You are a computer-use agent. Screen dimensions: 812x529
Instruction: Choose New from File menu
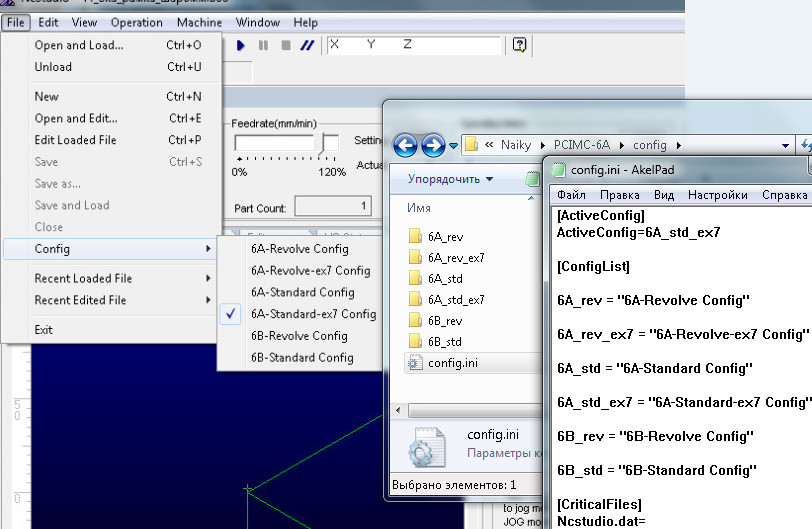(x=111, y=97)
